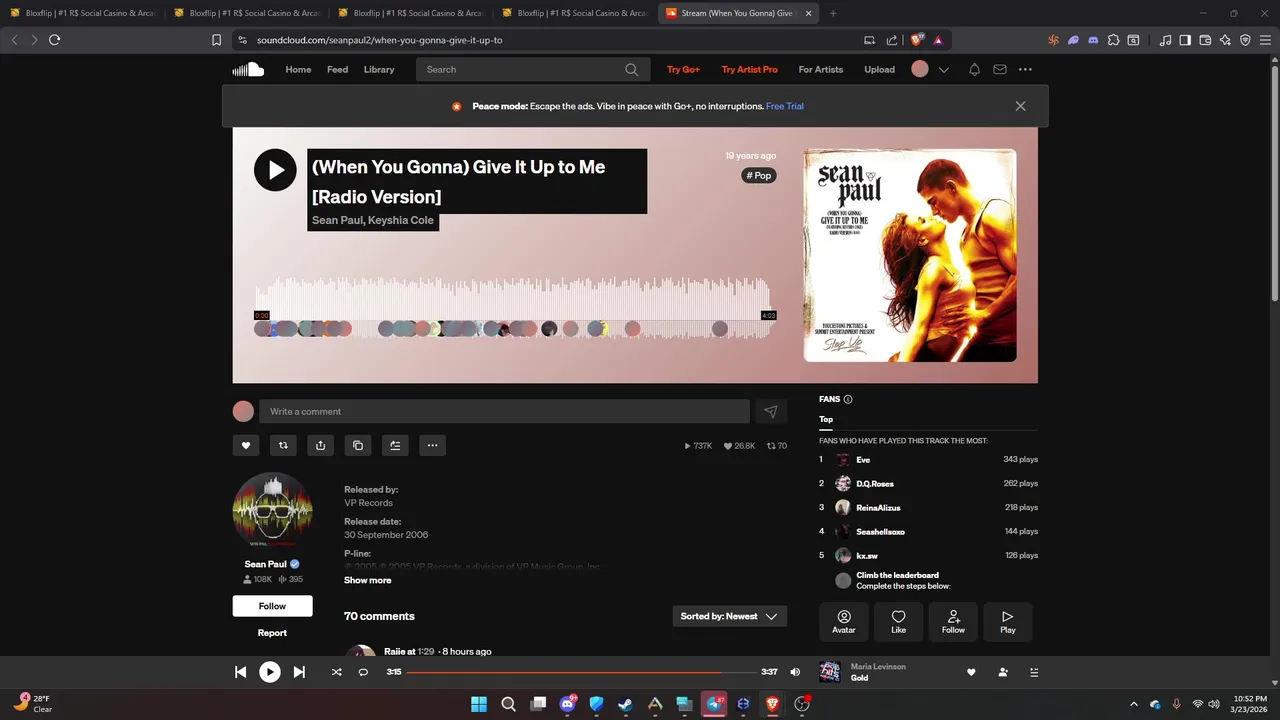Click the search magnifier icon

pos(631,69)
